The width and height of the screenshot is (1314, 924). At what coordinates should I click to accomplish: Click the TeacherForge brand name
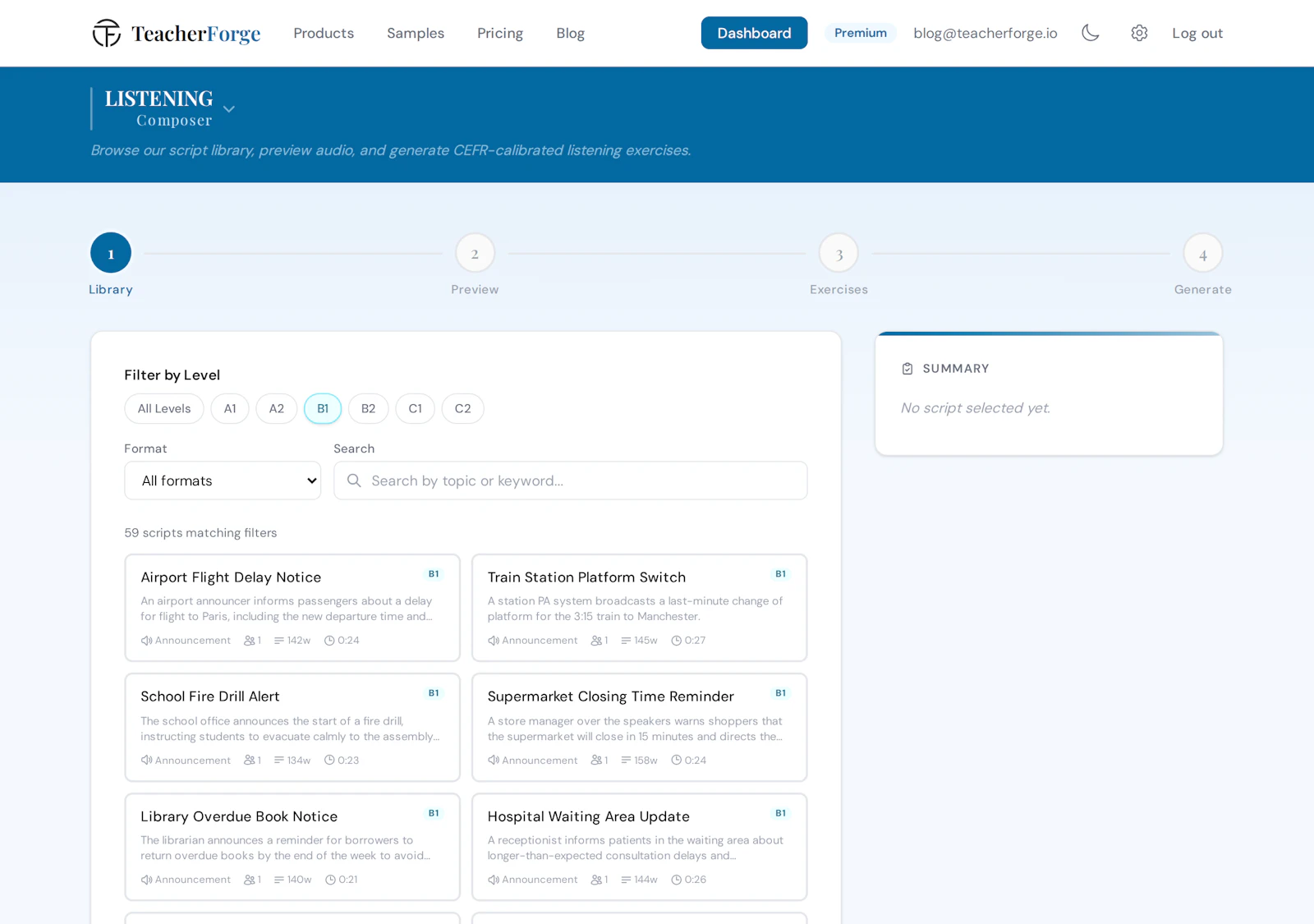coord(195,34)
